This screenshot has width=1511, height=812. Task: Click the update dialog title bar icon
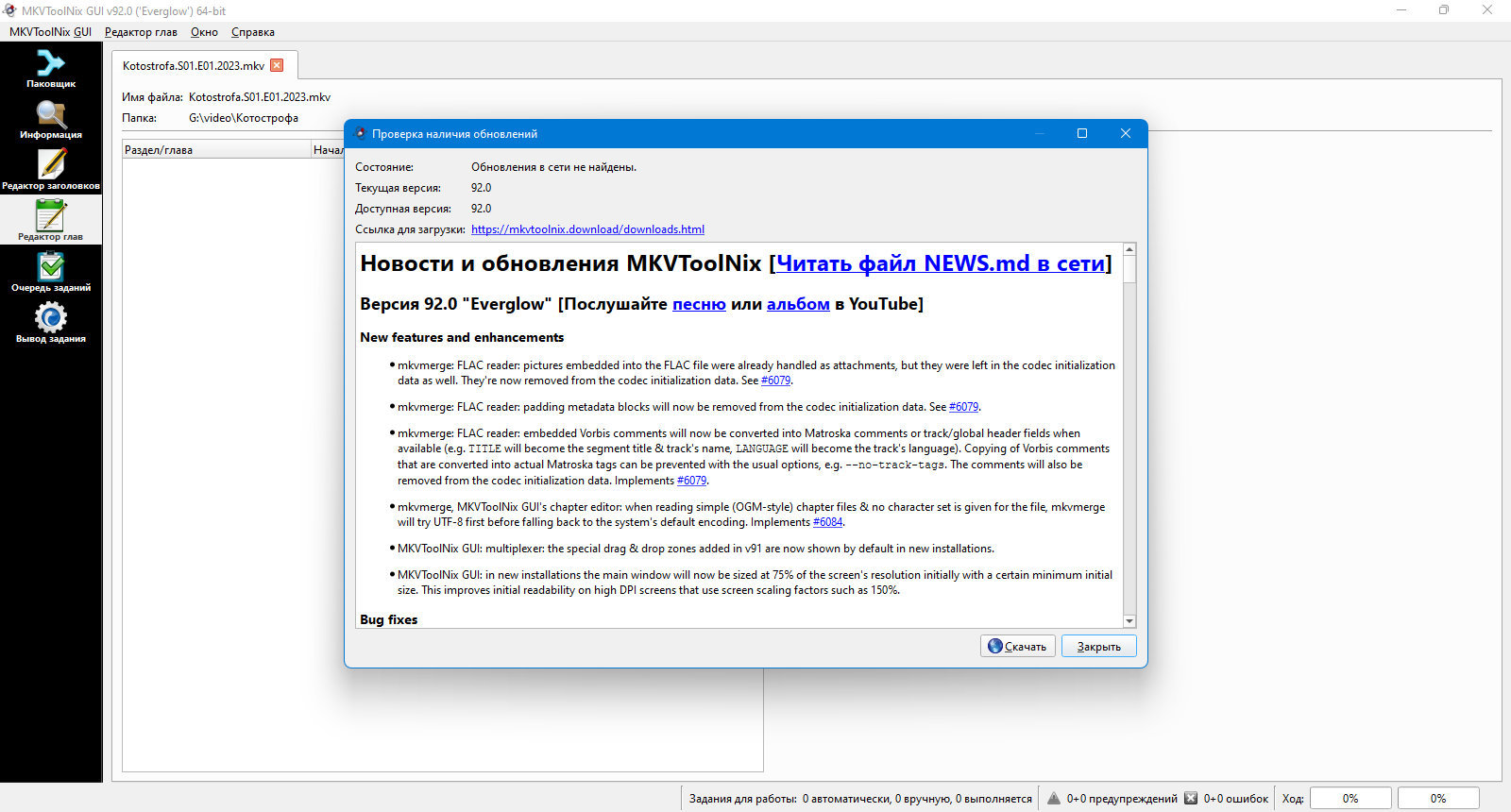click(x=360, y=133)
